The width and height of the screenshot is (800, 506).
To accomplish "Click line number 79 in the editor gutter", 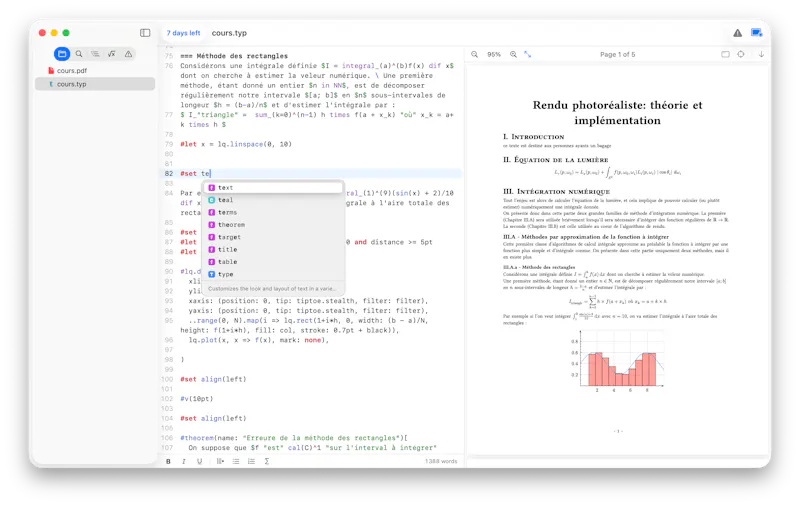I will click(x=169, y=144).
